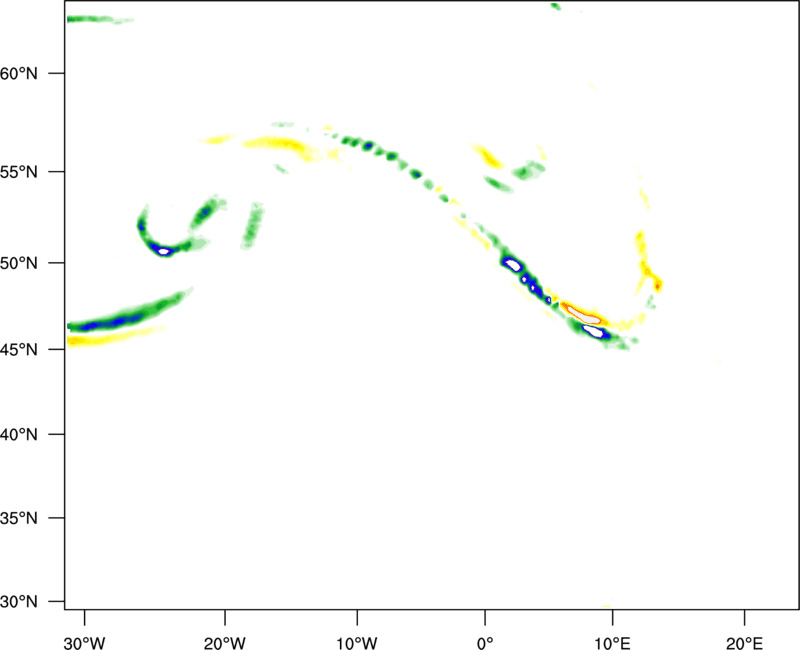
Task: Click the 40°N latitude label
Action: [19, 435]
